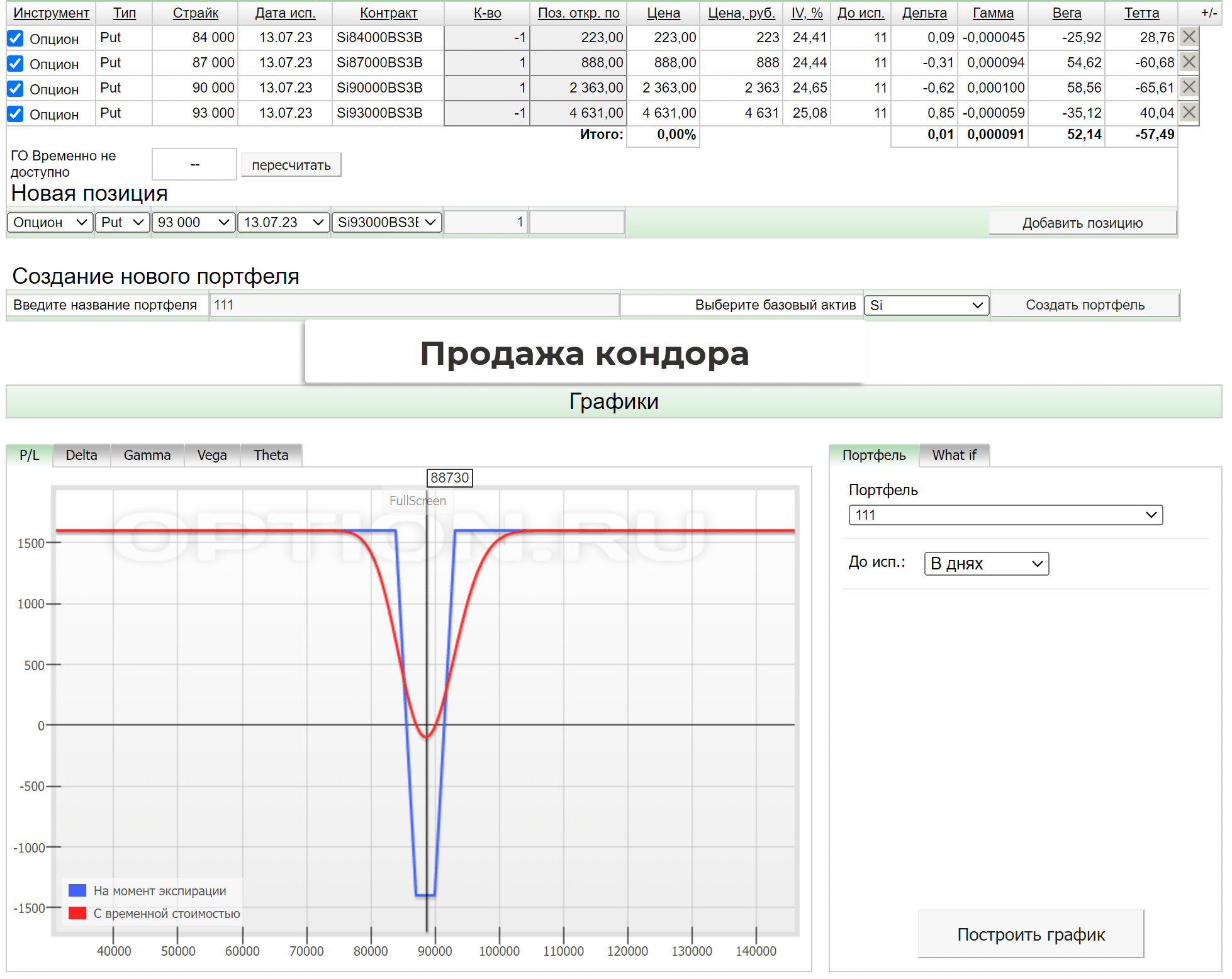Open the strike dropdown showing 93 000
This screenshot has width=1232, height=979.
coord(193,222)
